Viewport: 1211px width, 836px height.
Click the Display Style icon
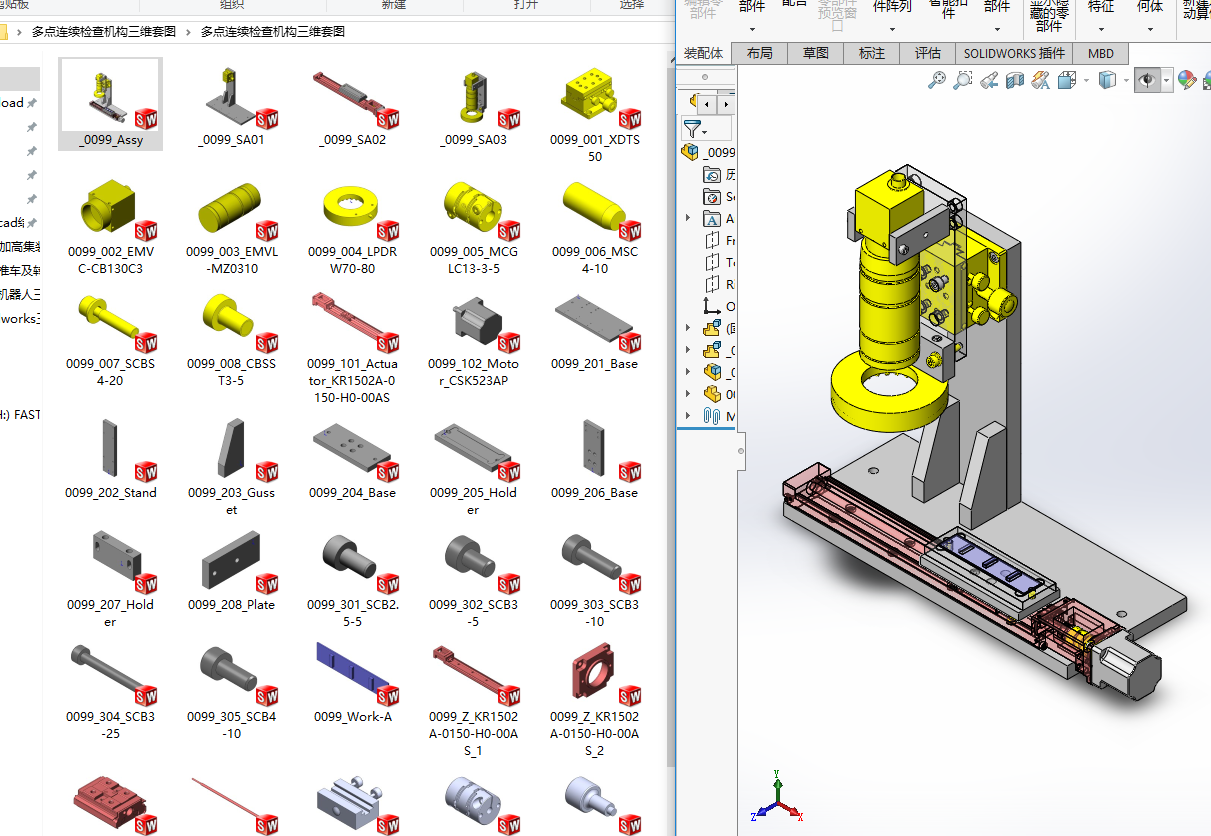(x=1107, y=81)
